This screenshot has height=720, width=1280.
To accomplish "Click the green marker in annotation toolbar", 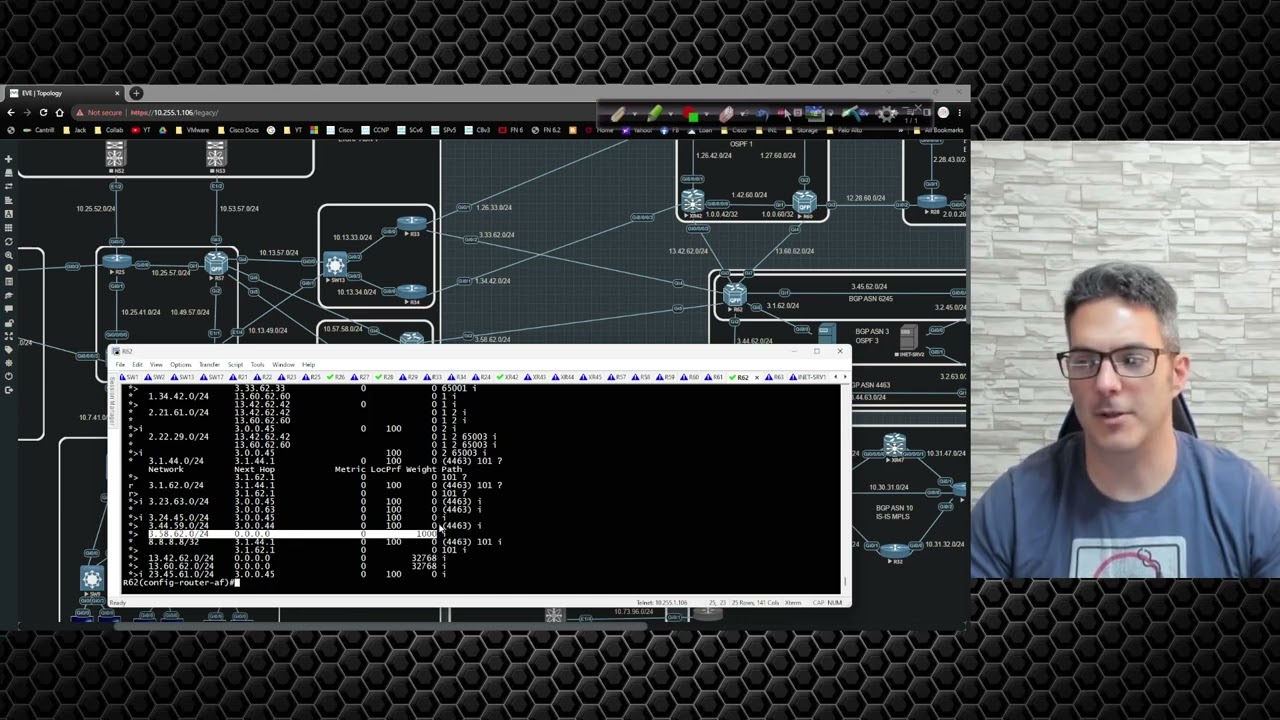I will pyautogui.click(x=654, y=114).
